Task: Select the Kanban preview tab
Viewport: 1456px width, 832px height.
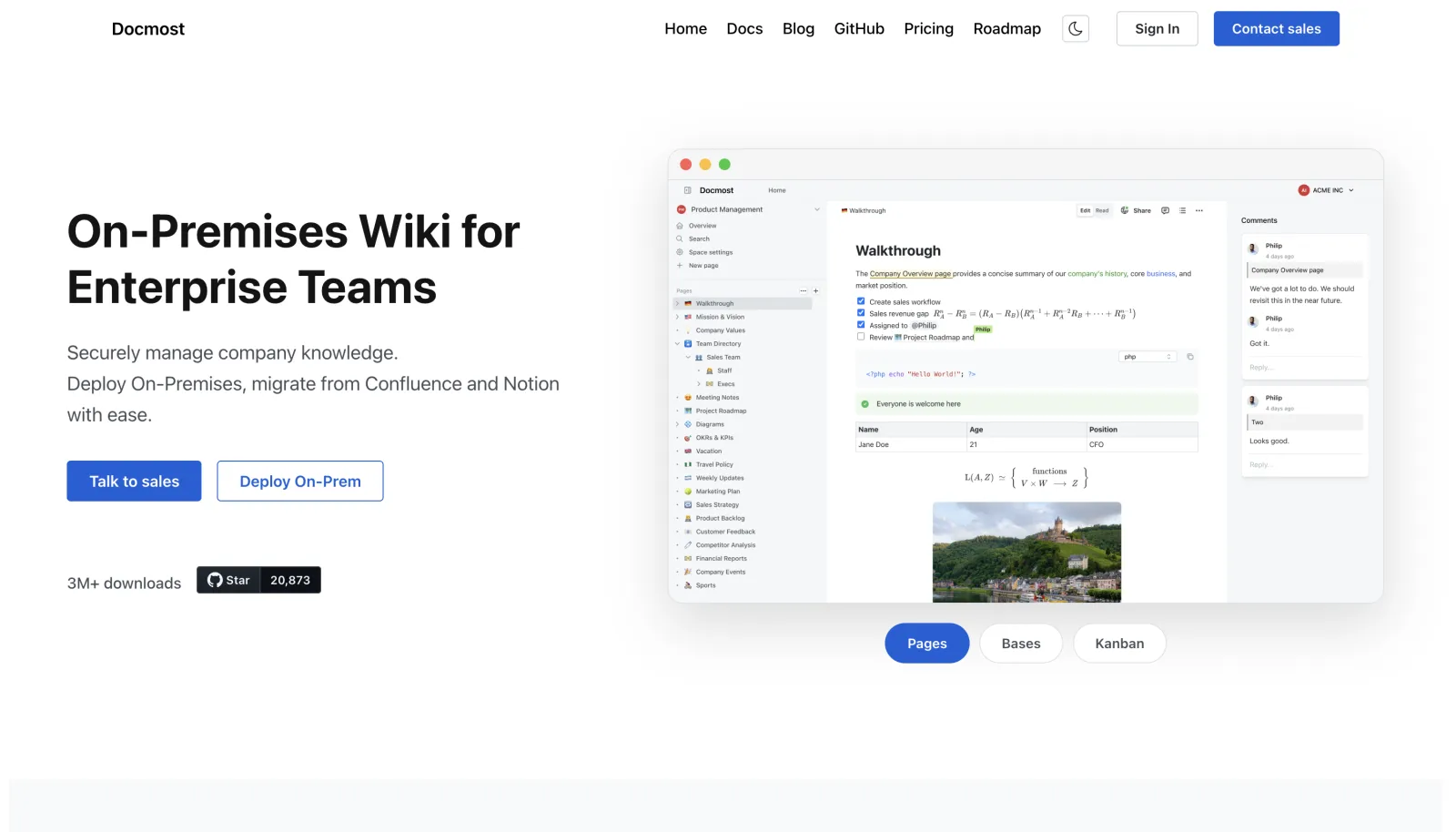Action: point(1119,643)
